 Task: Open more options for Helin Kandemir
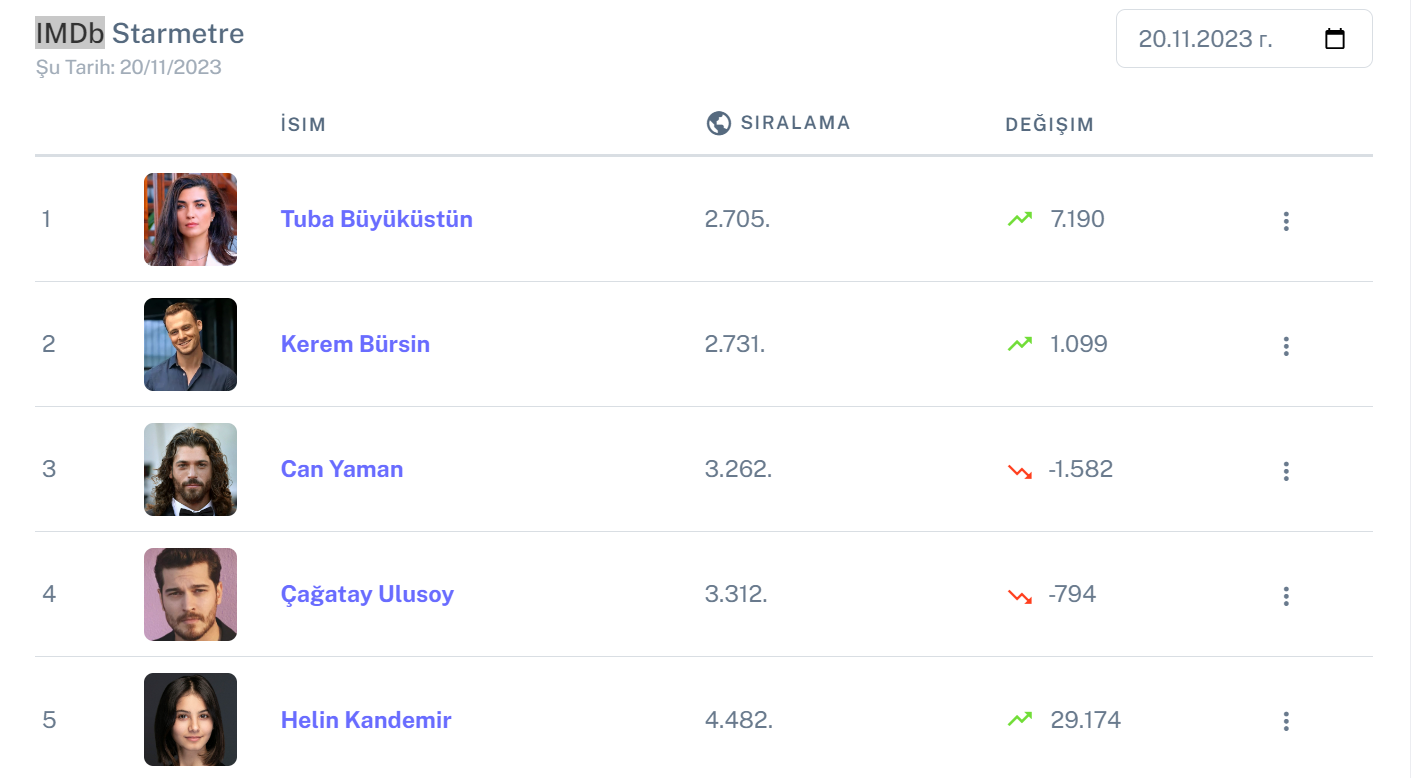point(1286,721)
